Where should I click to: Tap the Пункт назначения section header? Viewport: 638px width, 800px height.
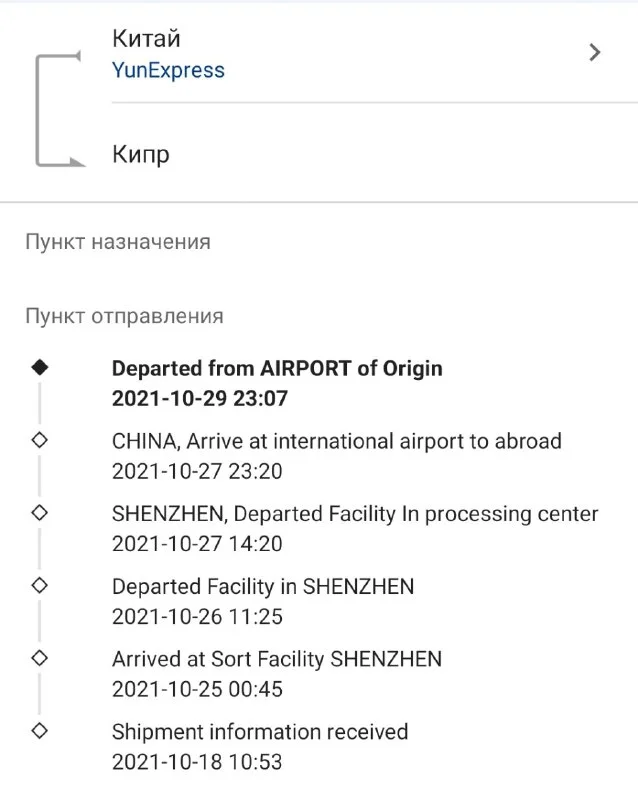click(118, 242)
